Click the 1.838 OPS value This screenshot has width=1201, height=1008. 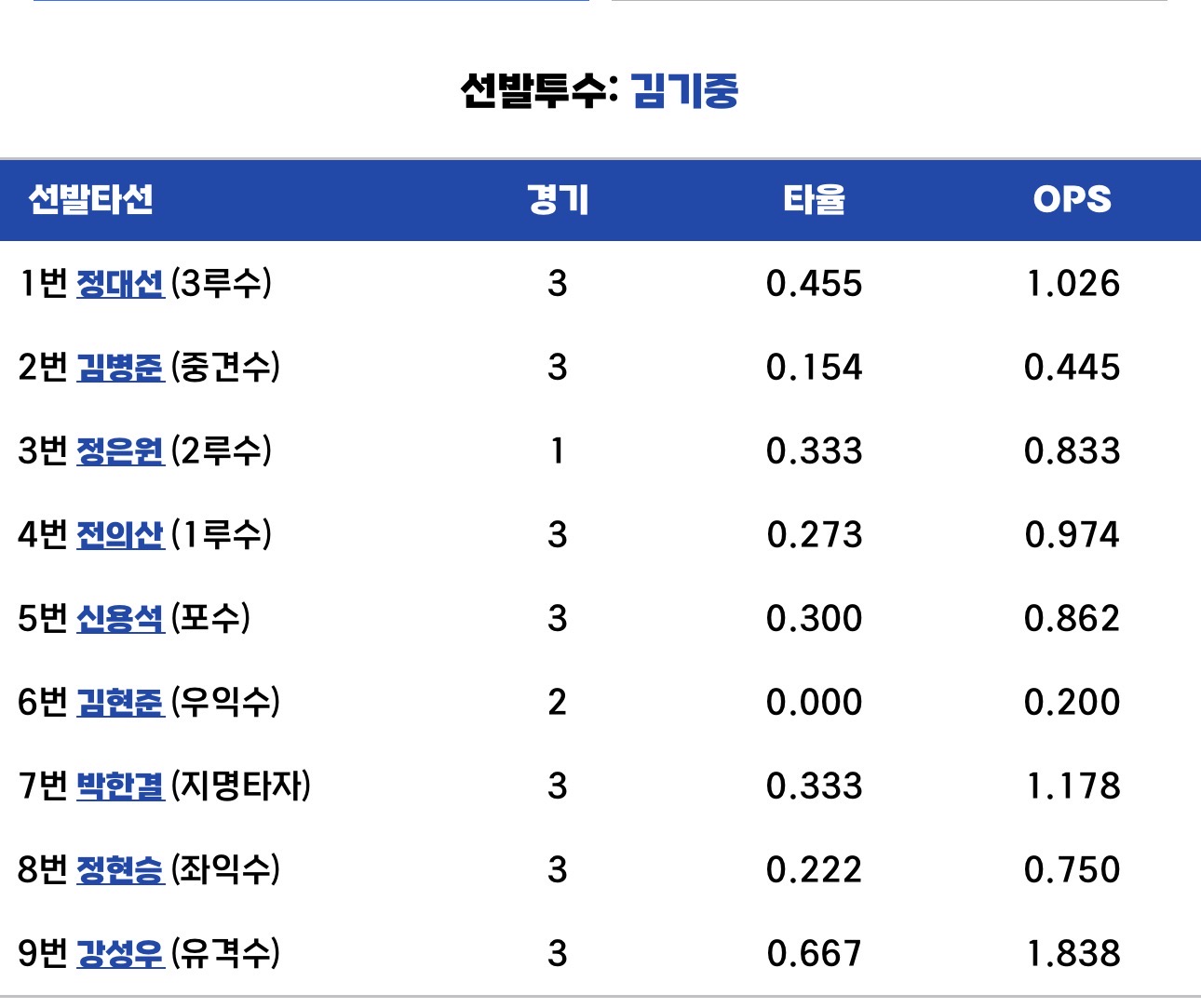tap(1073, 954)
